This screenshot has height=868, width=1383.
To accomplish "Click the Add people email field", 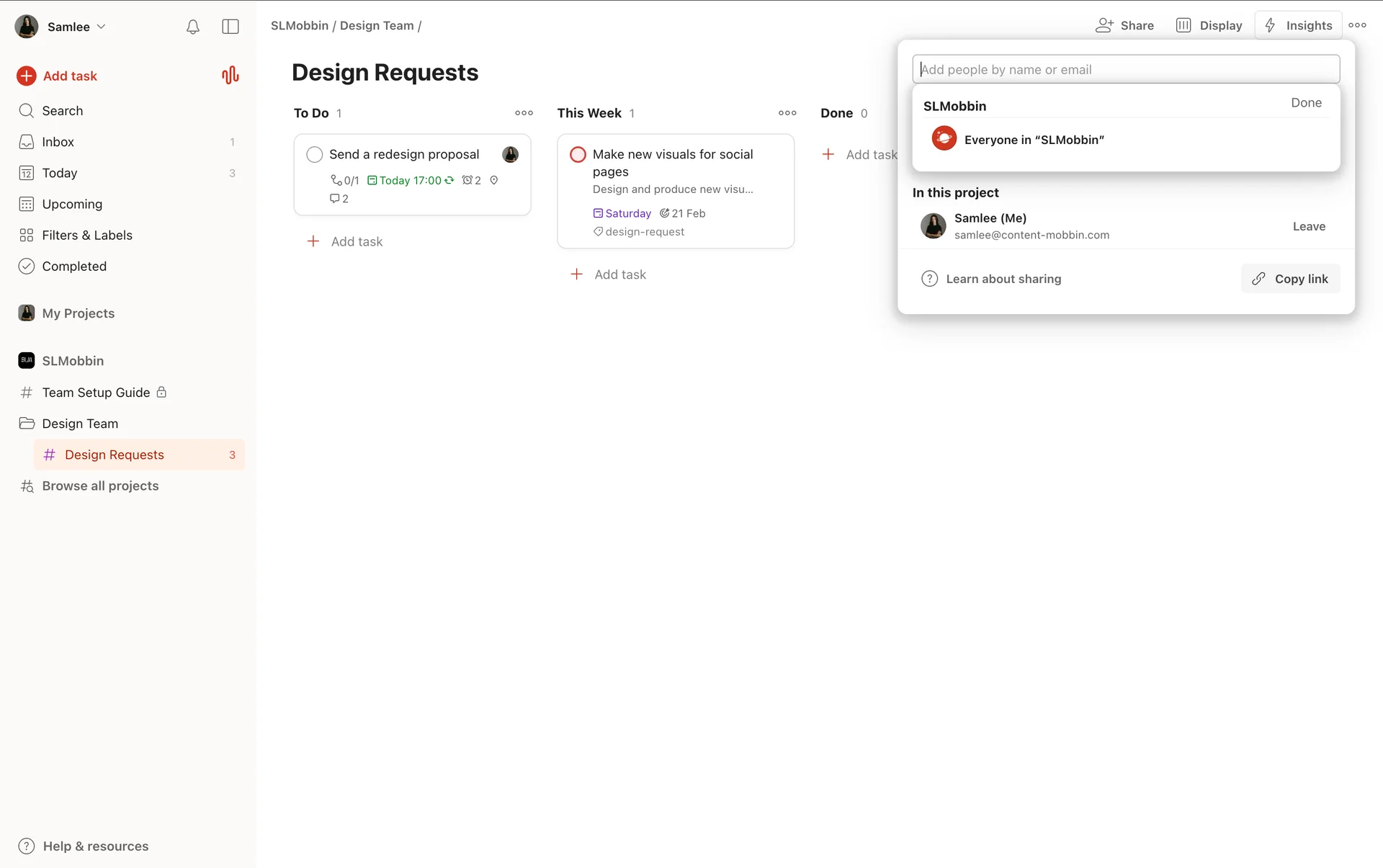I will [1125, 69].
